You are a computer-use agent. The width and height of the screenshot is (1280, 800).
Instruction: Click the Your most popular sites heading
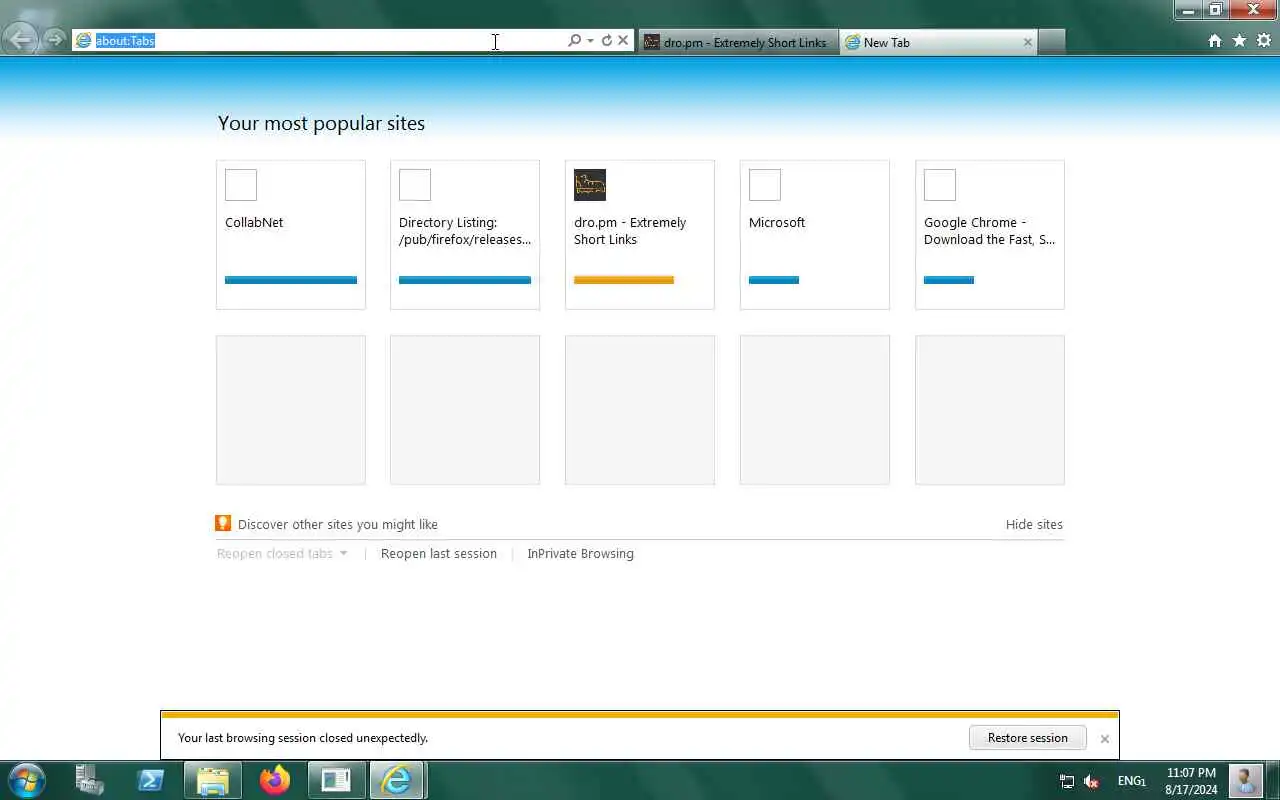click(321, 123)
